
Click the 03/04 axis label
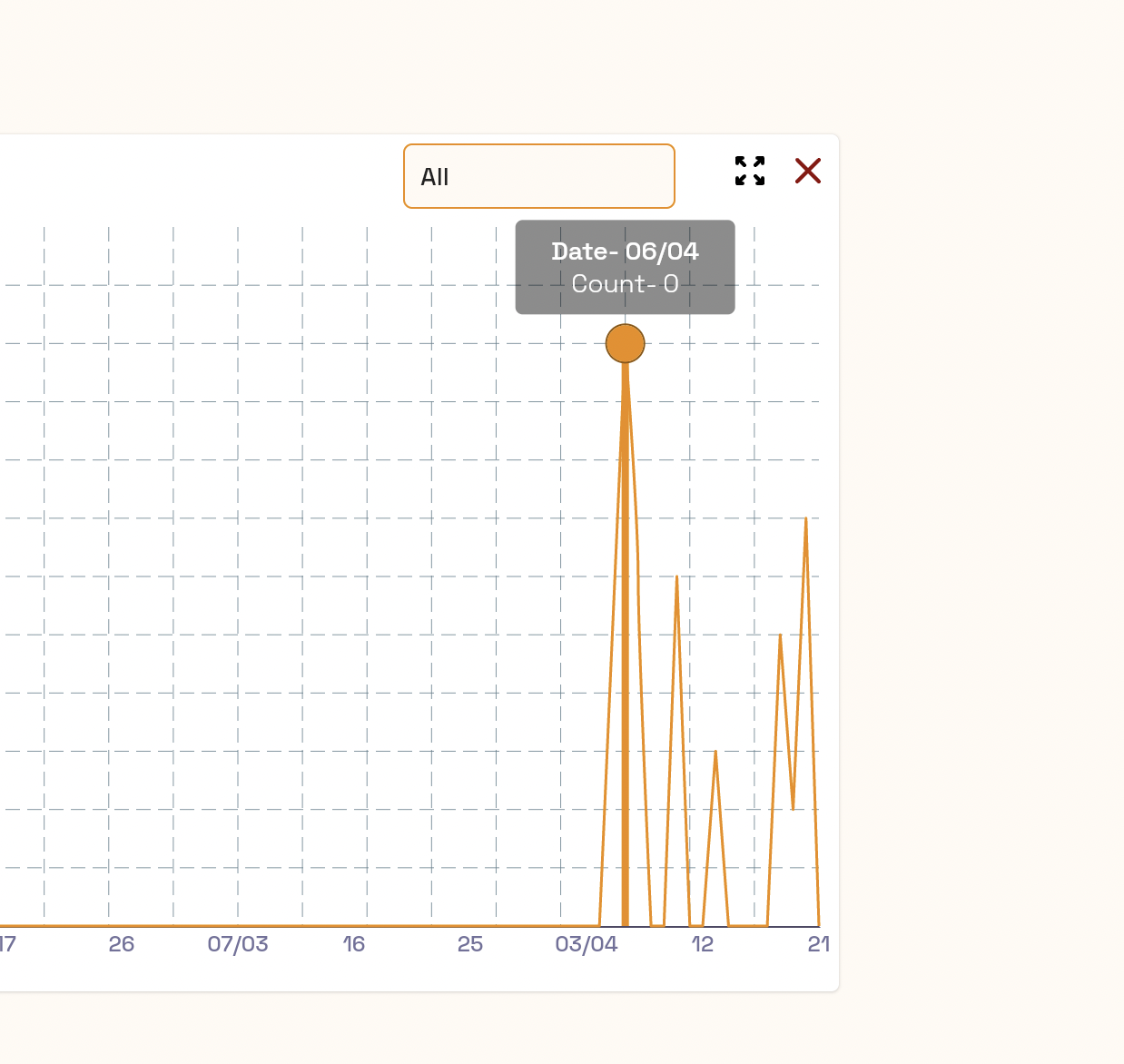(x=587, y=944)
